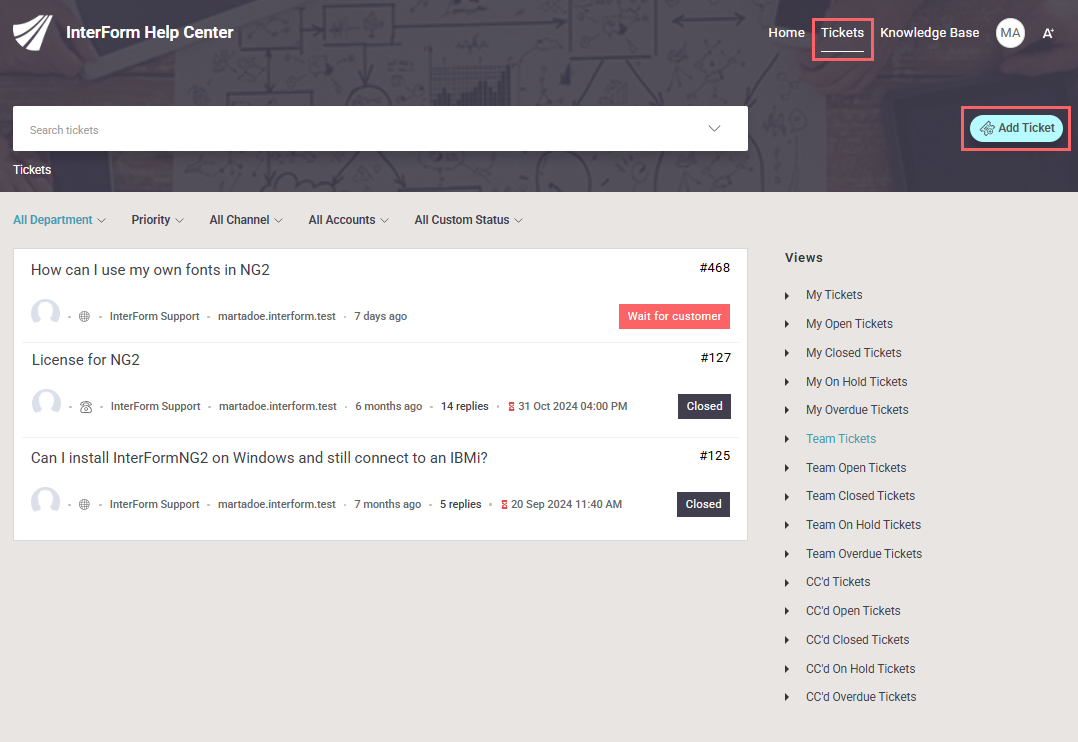This screenshot has height=742, width=1078.
Task: Click 20 Sep 2024 11:40 AM due date
Action: (566, 504)
